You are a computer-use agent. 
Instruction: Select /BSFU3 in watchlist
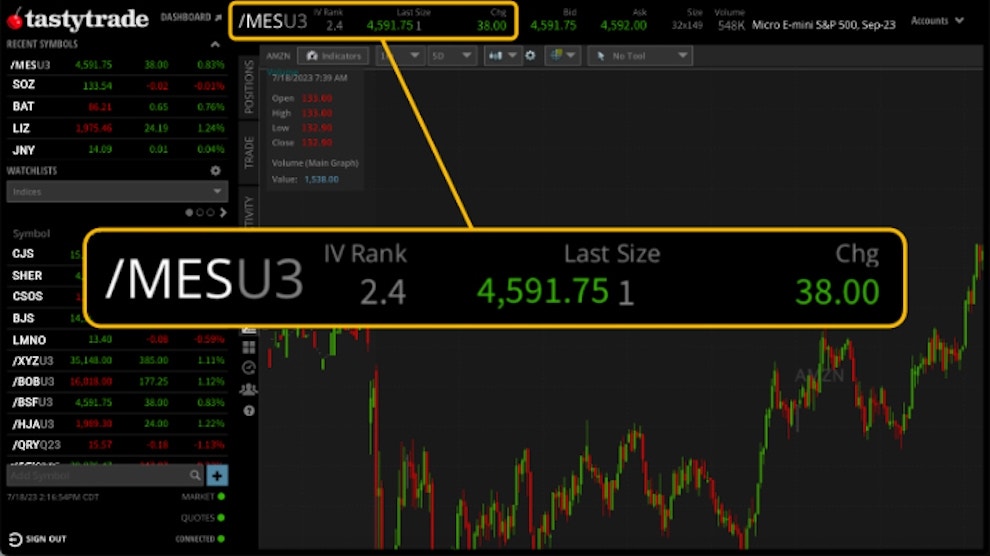click(x=117, y=402)
